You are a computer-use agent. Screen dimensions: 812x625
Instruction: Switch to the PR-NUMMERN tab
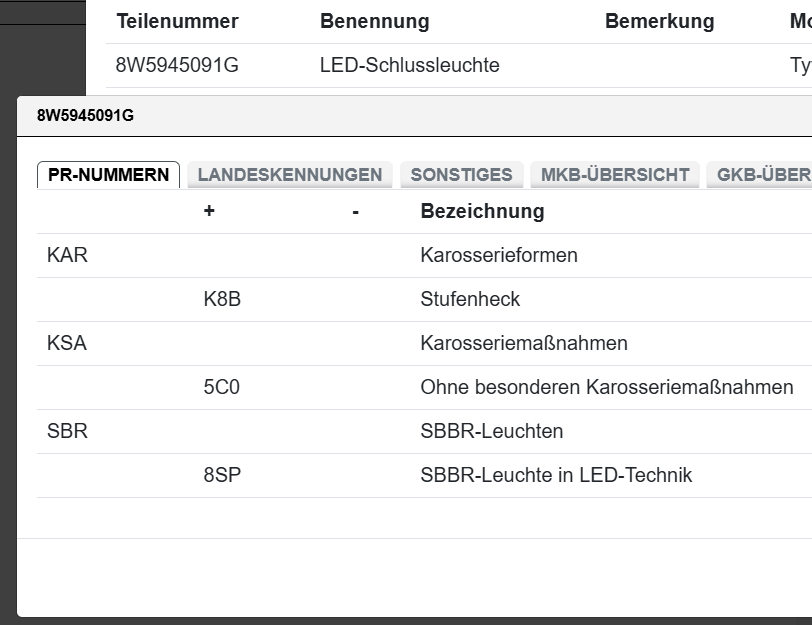click(108, 175)
